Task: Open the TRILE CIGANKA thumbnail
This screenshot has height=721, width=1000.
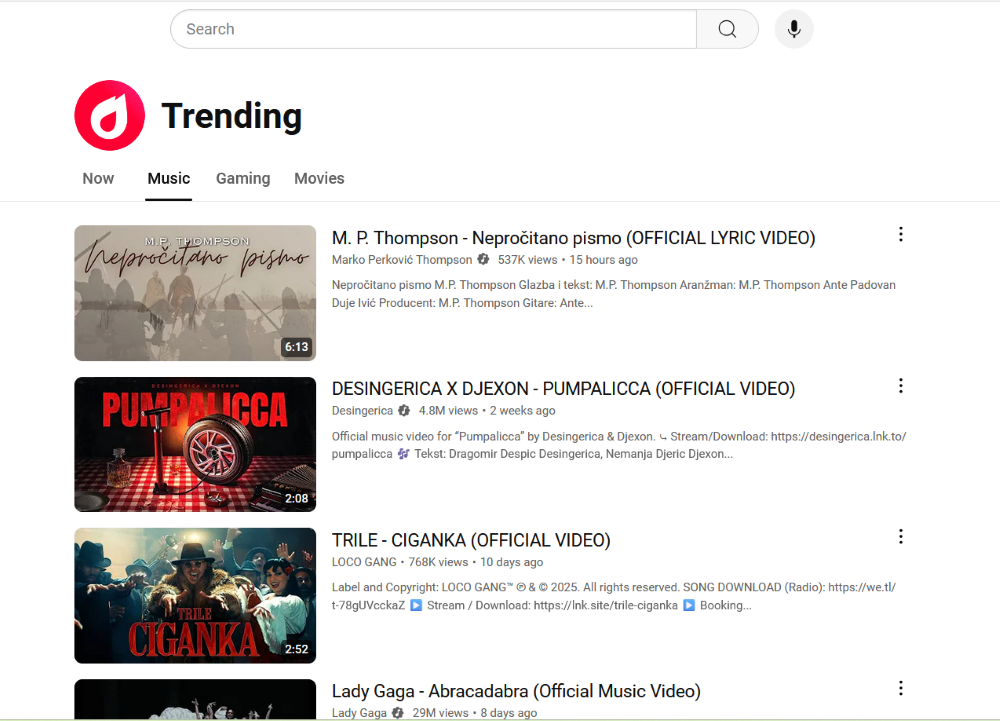Action: click(195, 595)
